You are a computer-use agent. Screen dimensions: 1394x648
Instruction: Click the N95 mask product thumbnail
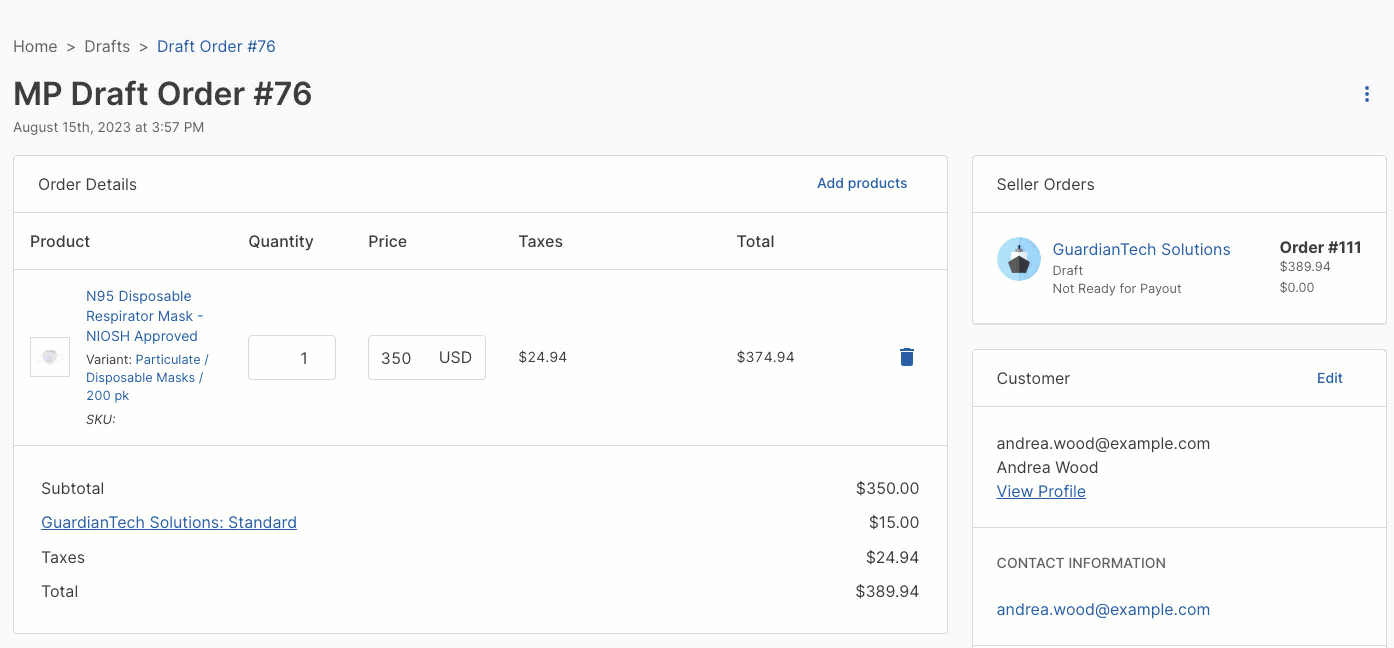click(50, 357)
